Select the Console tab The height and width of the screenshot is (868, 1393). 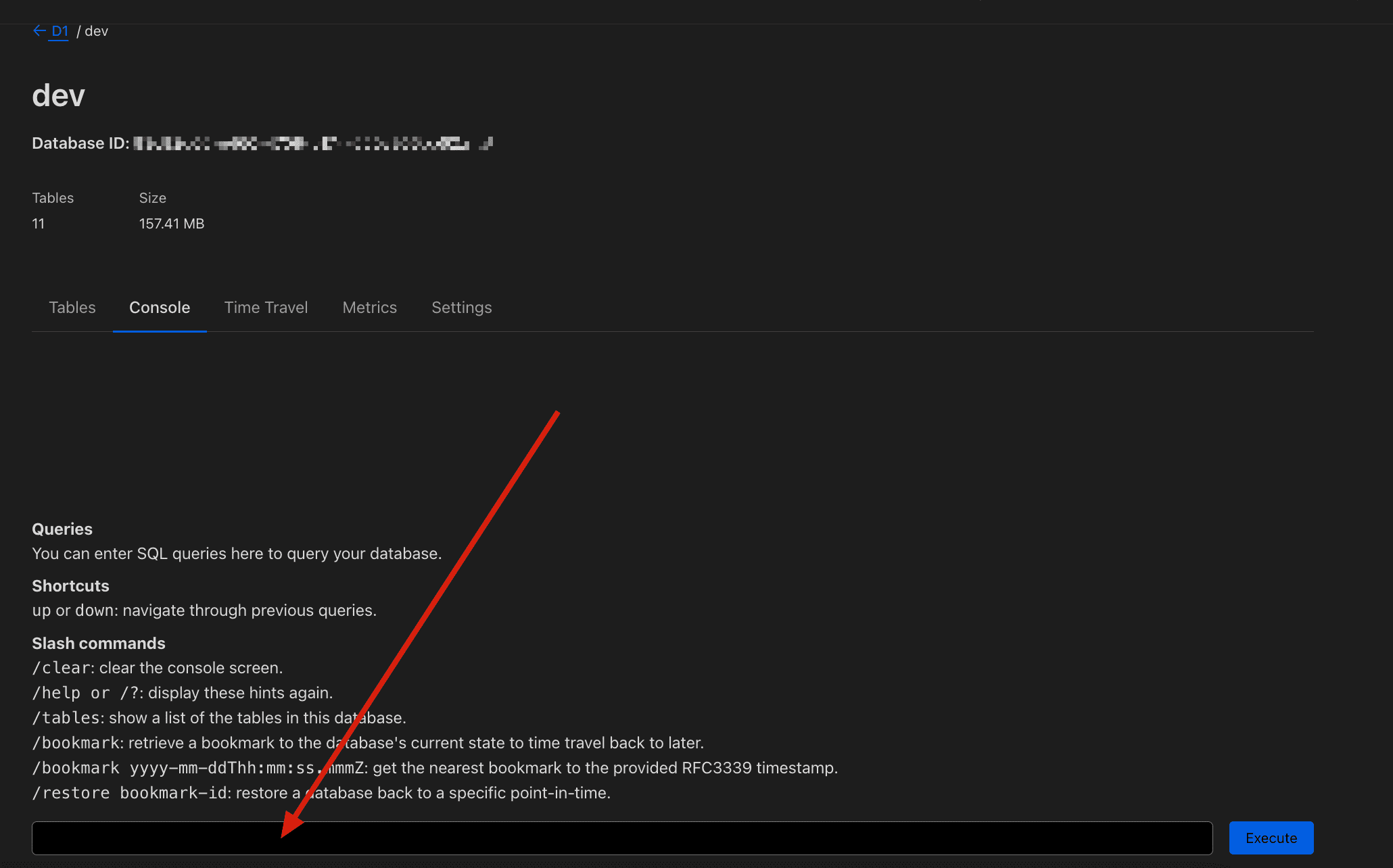[160, 308]
